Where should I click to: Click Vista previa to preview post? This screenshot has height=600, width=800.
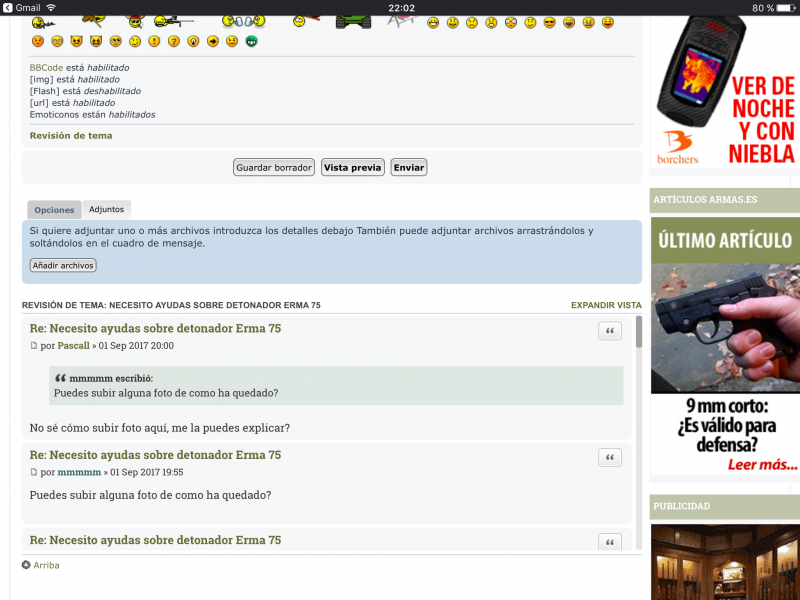[352, 168]
